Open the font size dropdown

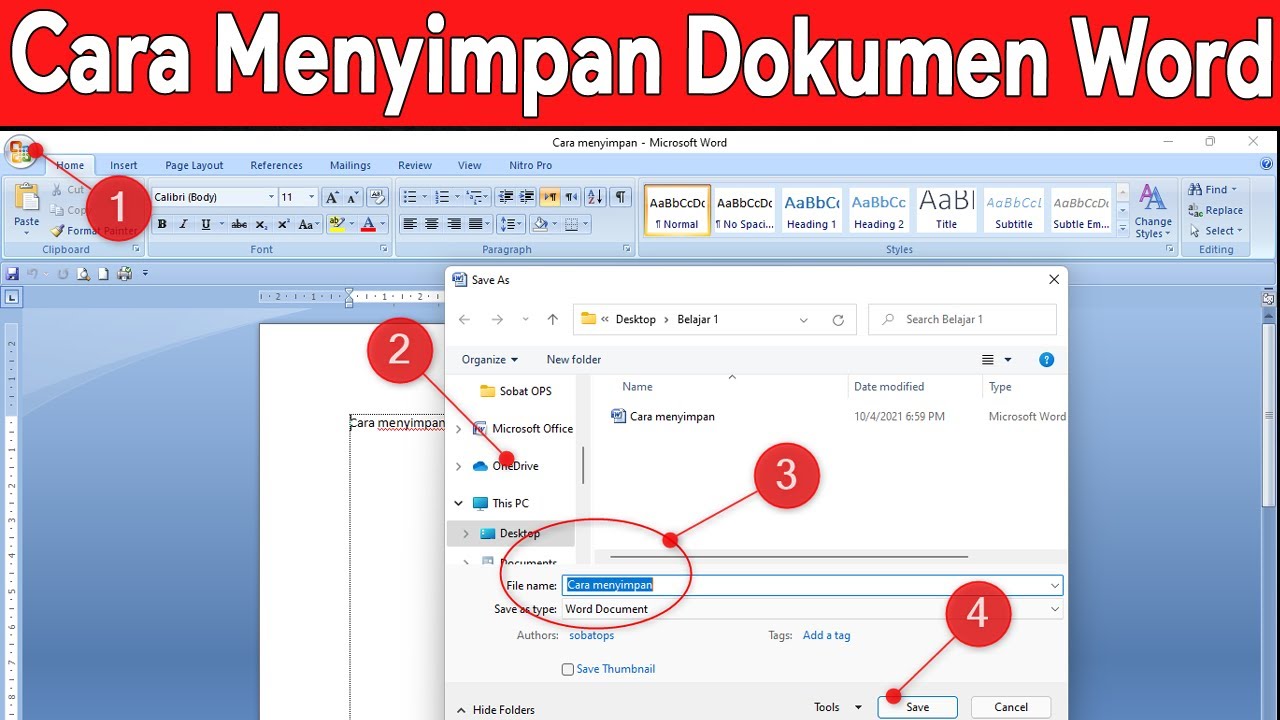[x=312, y=197]
